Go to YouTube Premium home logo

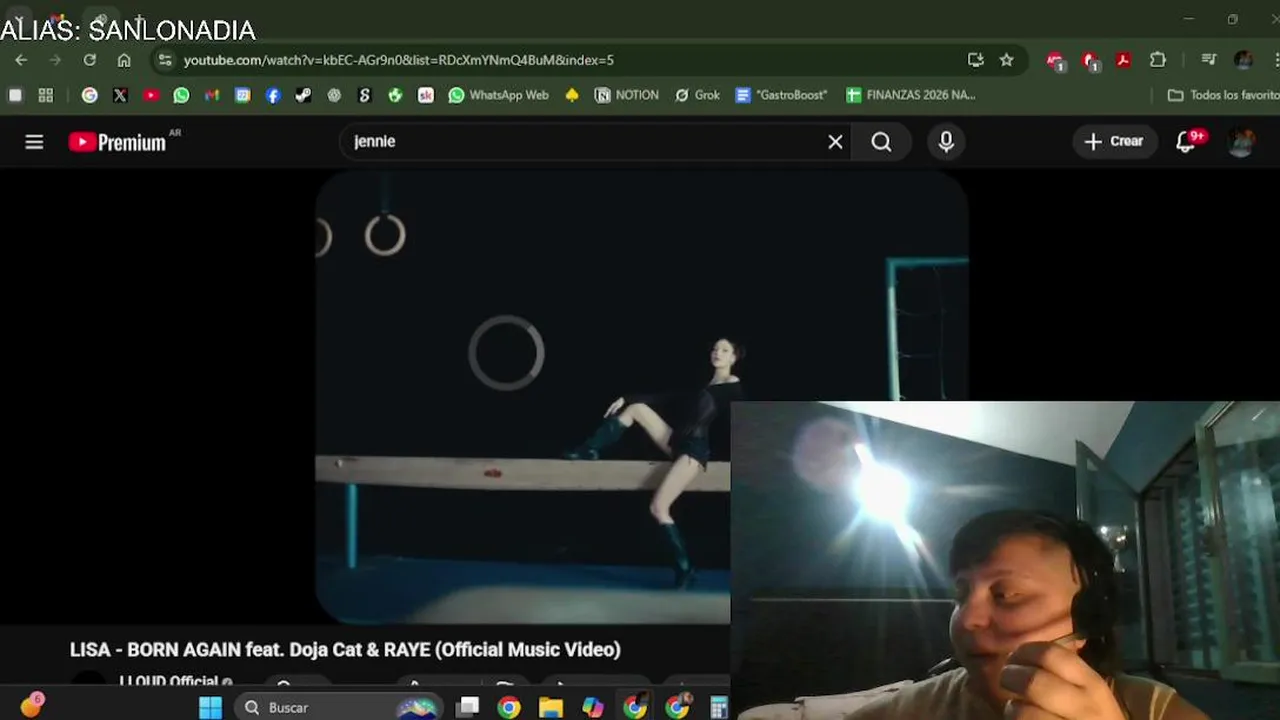tap(119, 142)
